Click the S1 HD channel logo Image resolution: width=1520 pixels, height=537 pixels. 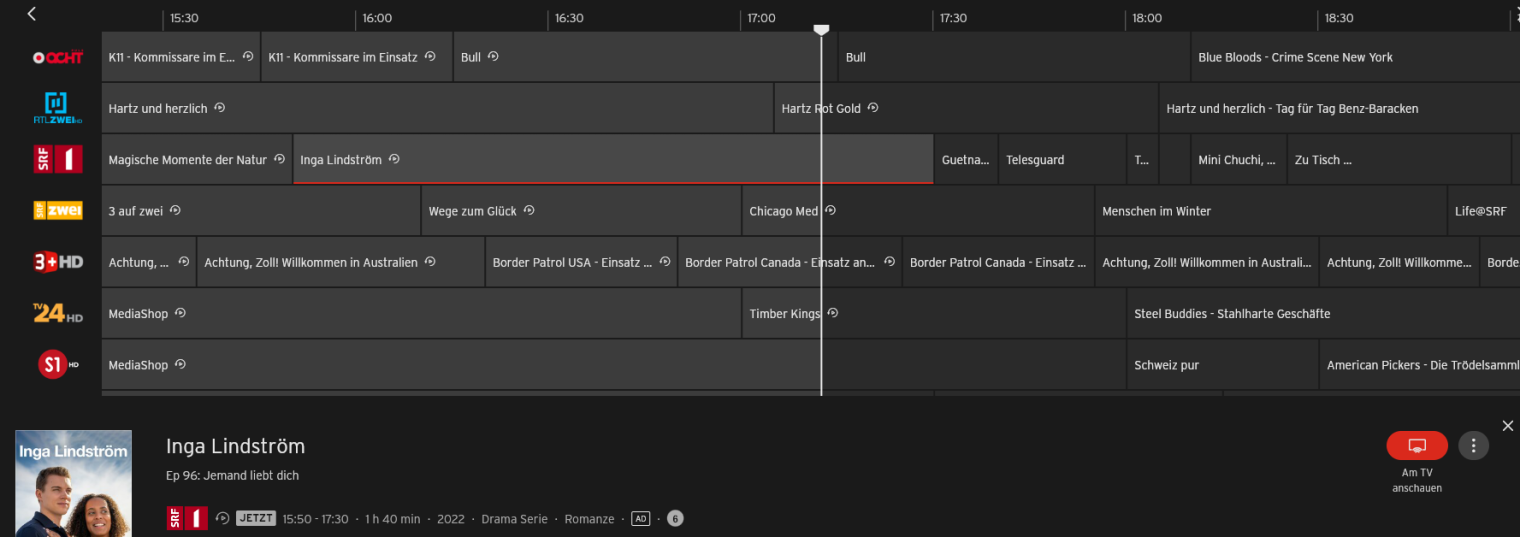[57, 365]
